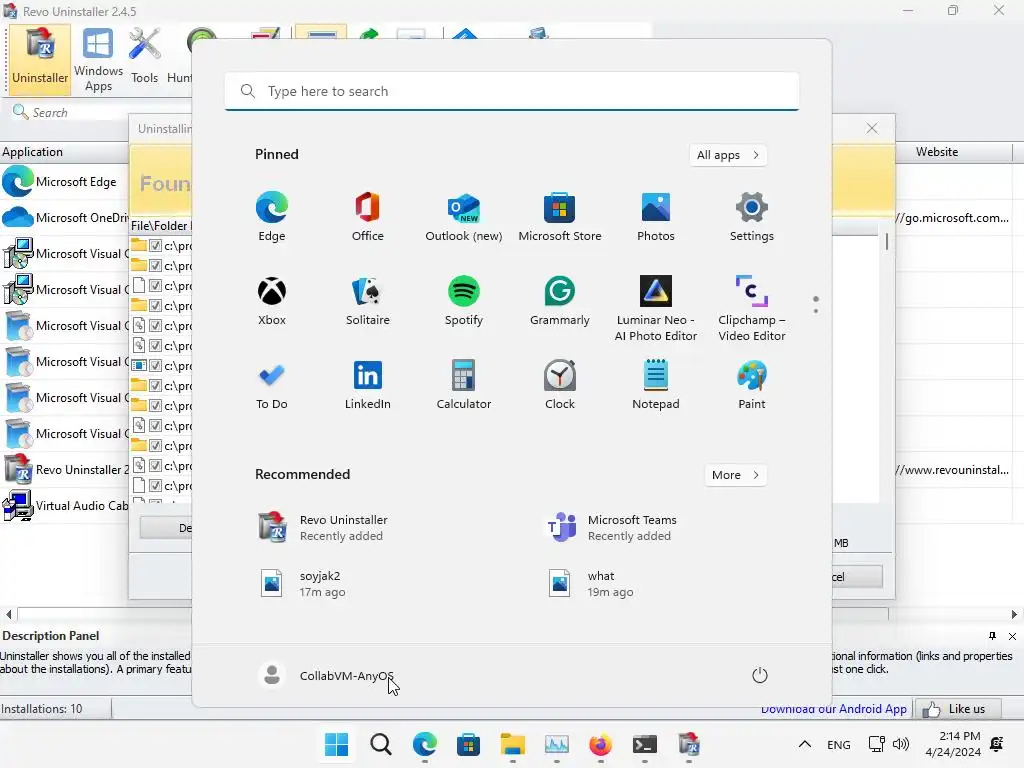
Task: Open the To Do app
Action: [272, 385]
